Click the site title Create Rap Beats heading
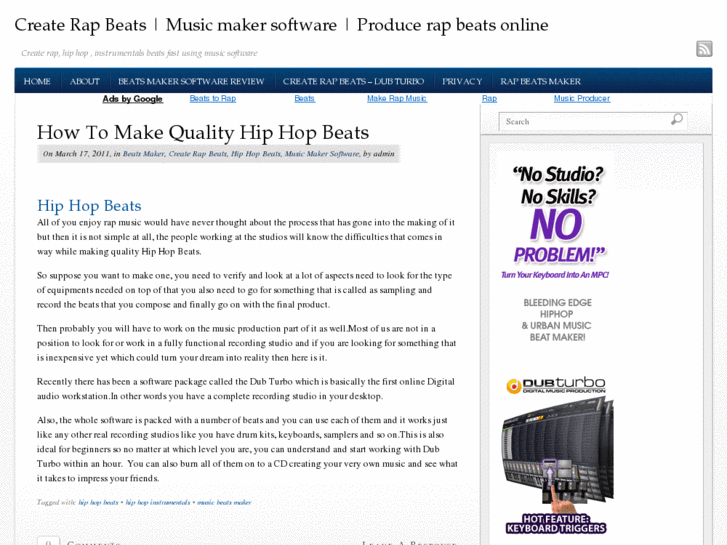The image size is (727, 545). point(281,25)
